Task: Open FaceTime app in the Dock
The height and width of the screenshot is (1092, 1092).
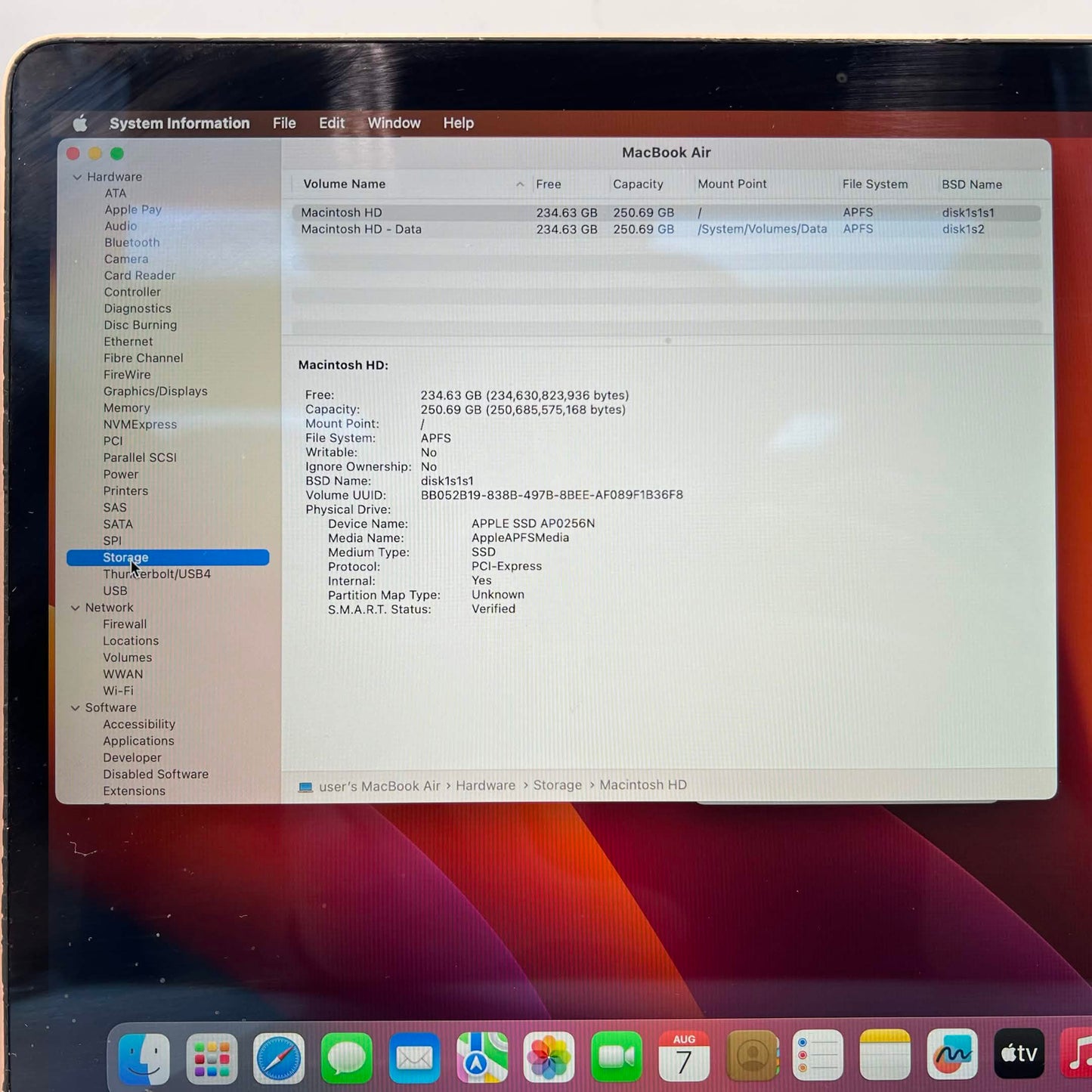Action: click(617, 1056)
